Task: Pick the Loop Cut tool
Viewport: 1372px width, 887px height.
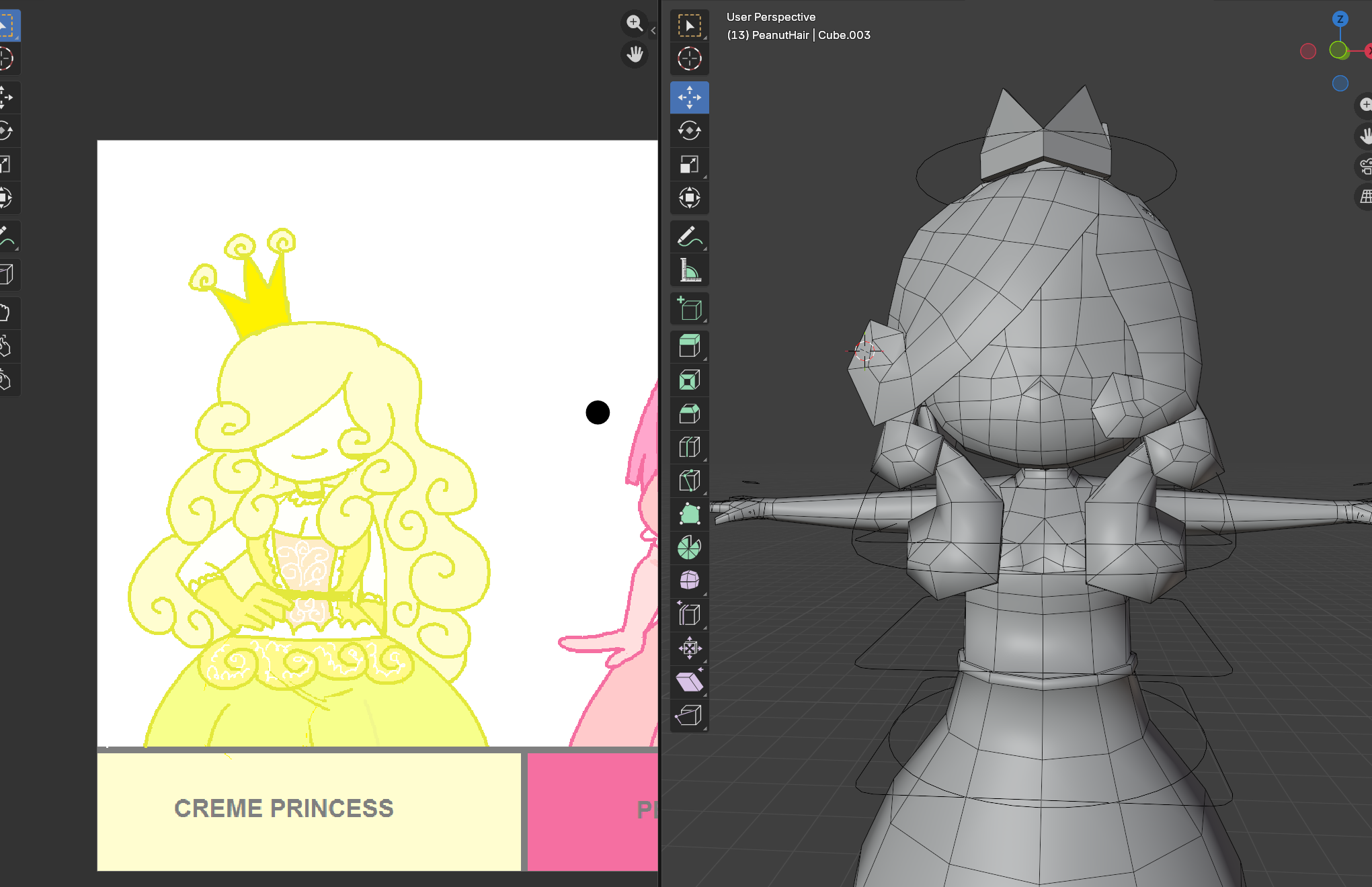Action: click(x=689, y=448)
